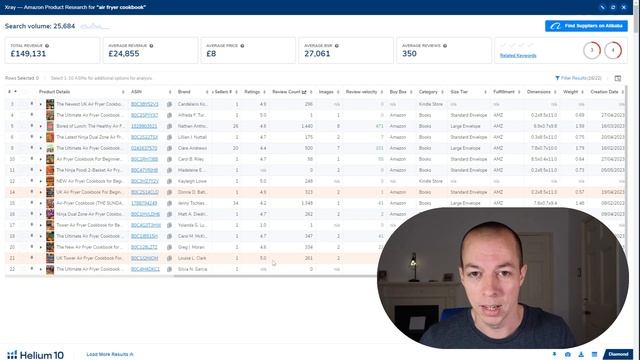Image resolution: width=640 pixels, height=360 pixels.
Task: Copy ASIN for The Newest UK Air Fryer row
Action: click(x=169, y=104)
